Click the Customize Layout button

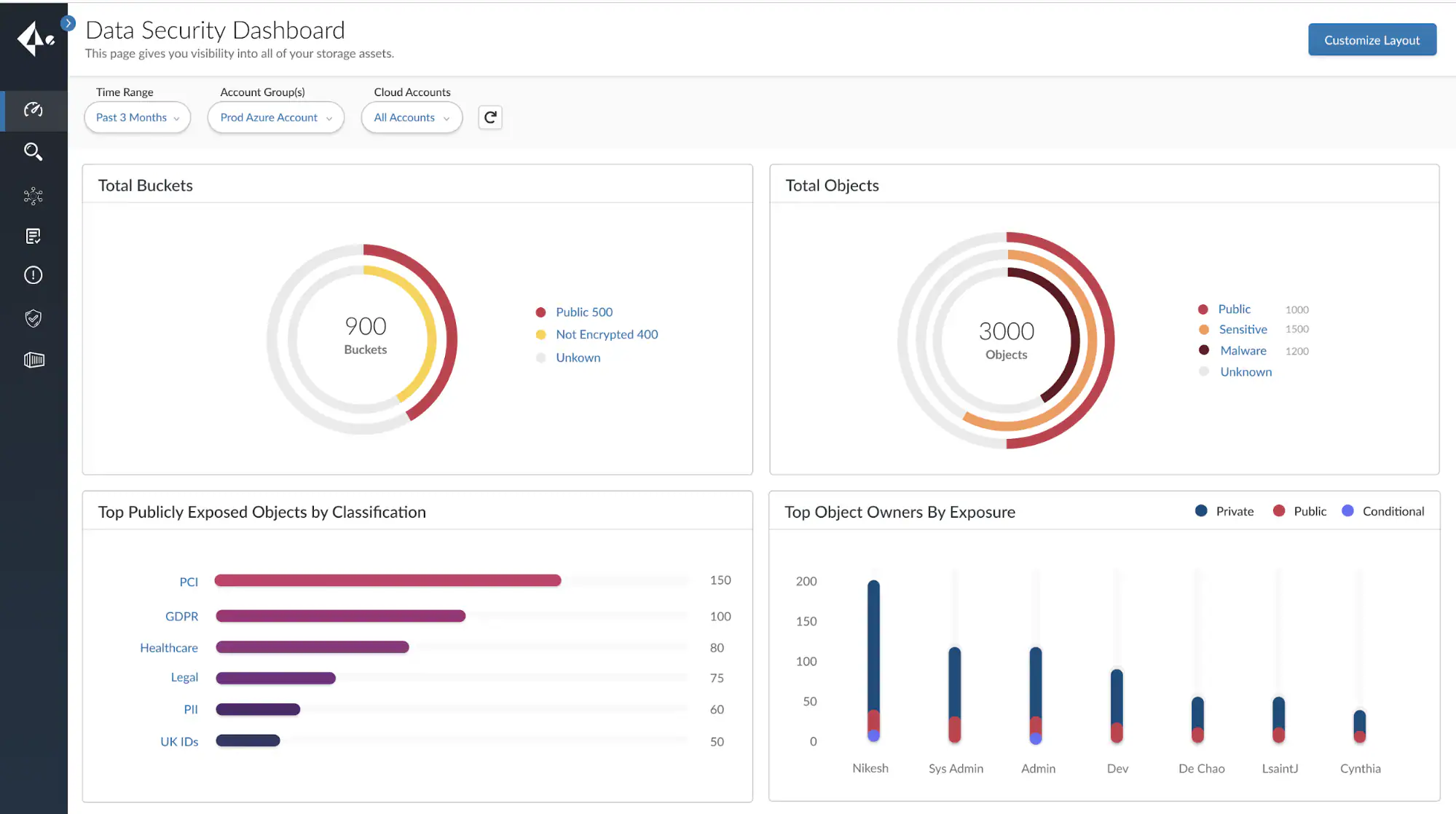pos(1372,39)
